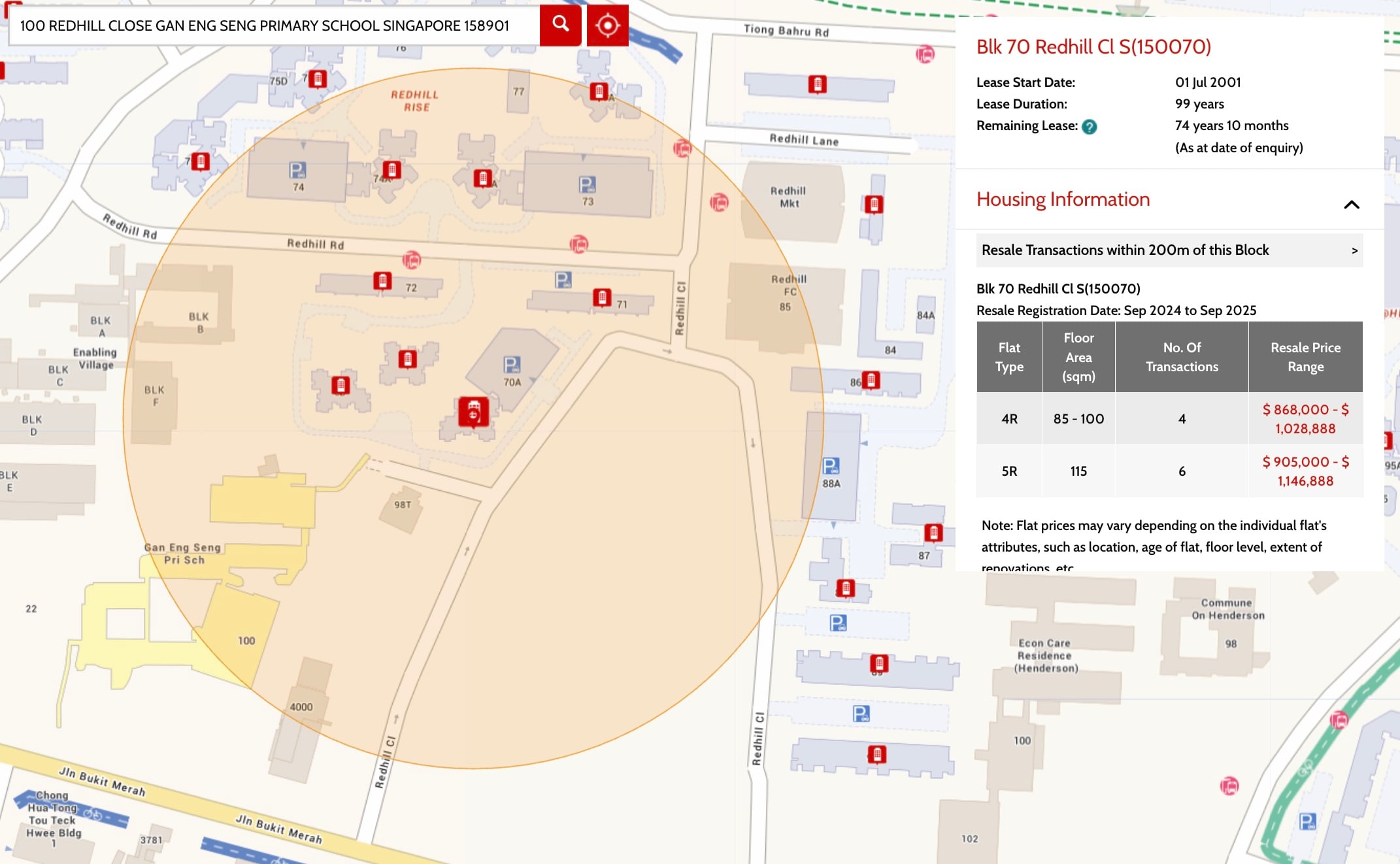Click the 4R flat type cell

1009,419
